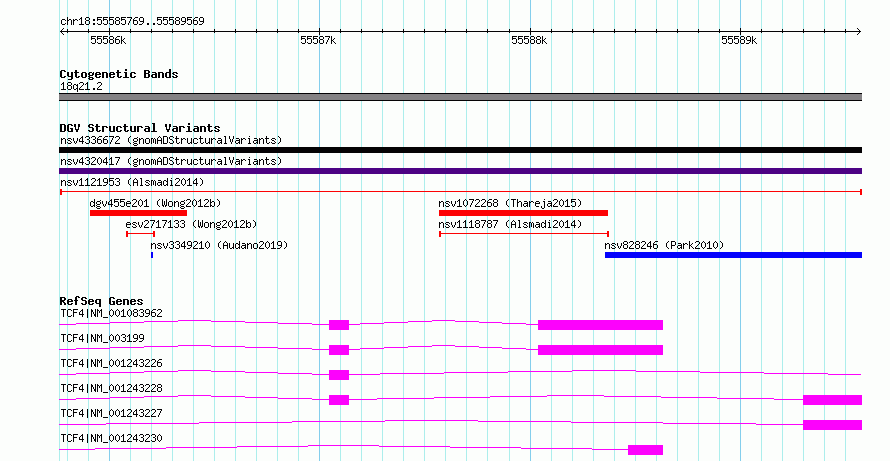The height and width of the screenshot is (461, 890).
Task: Select the blue nsv828246 variant bar
Action: pos(733,255)
